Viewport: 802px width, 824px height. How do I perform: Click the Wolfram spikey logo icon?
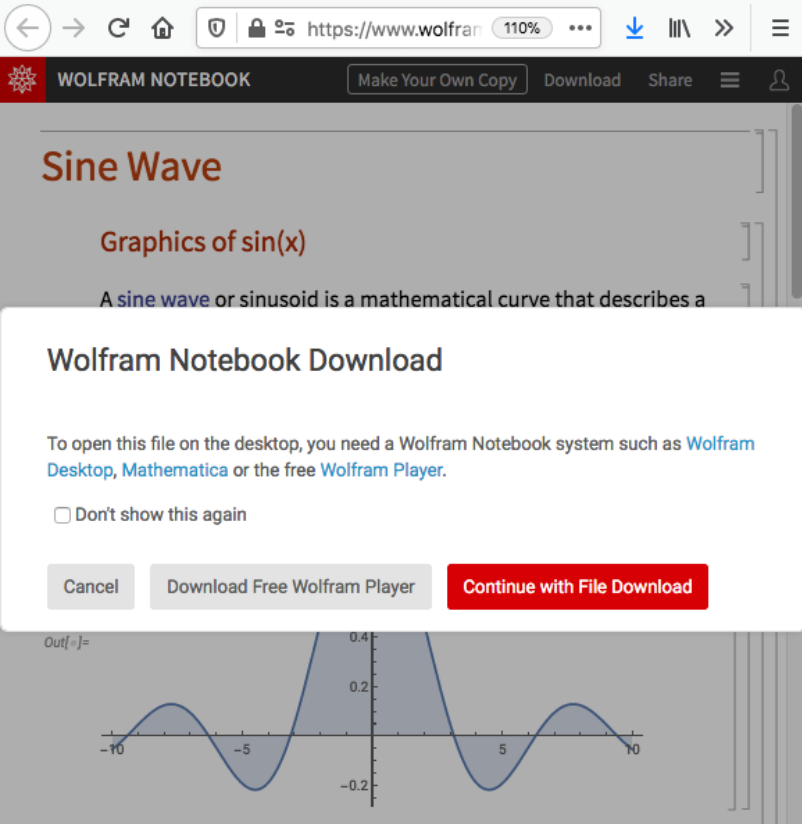pos(21,80)
